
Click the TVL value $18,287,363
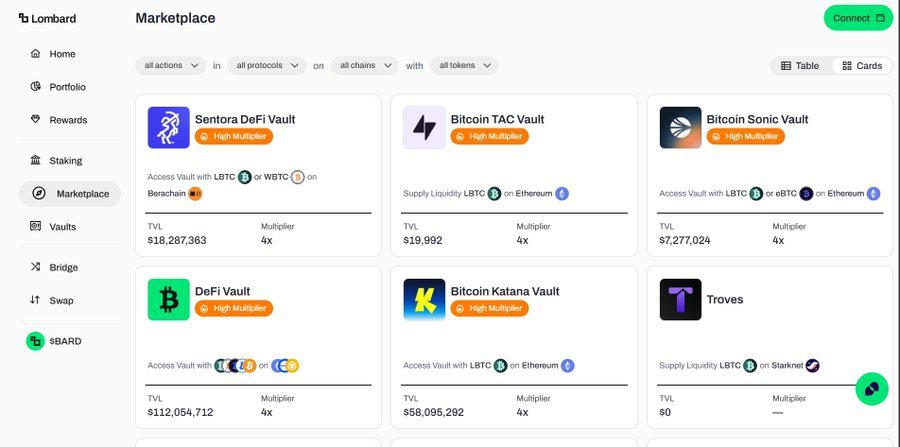[177, 240]
